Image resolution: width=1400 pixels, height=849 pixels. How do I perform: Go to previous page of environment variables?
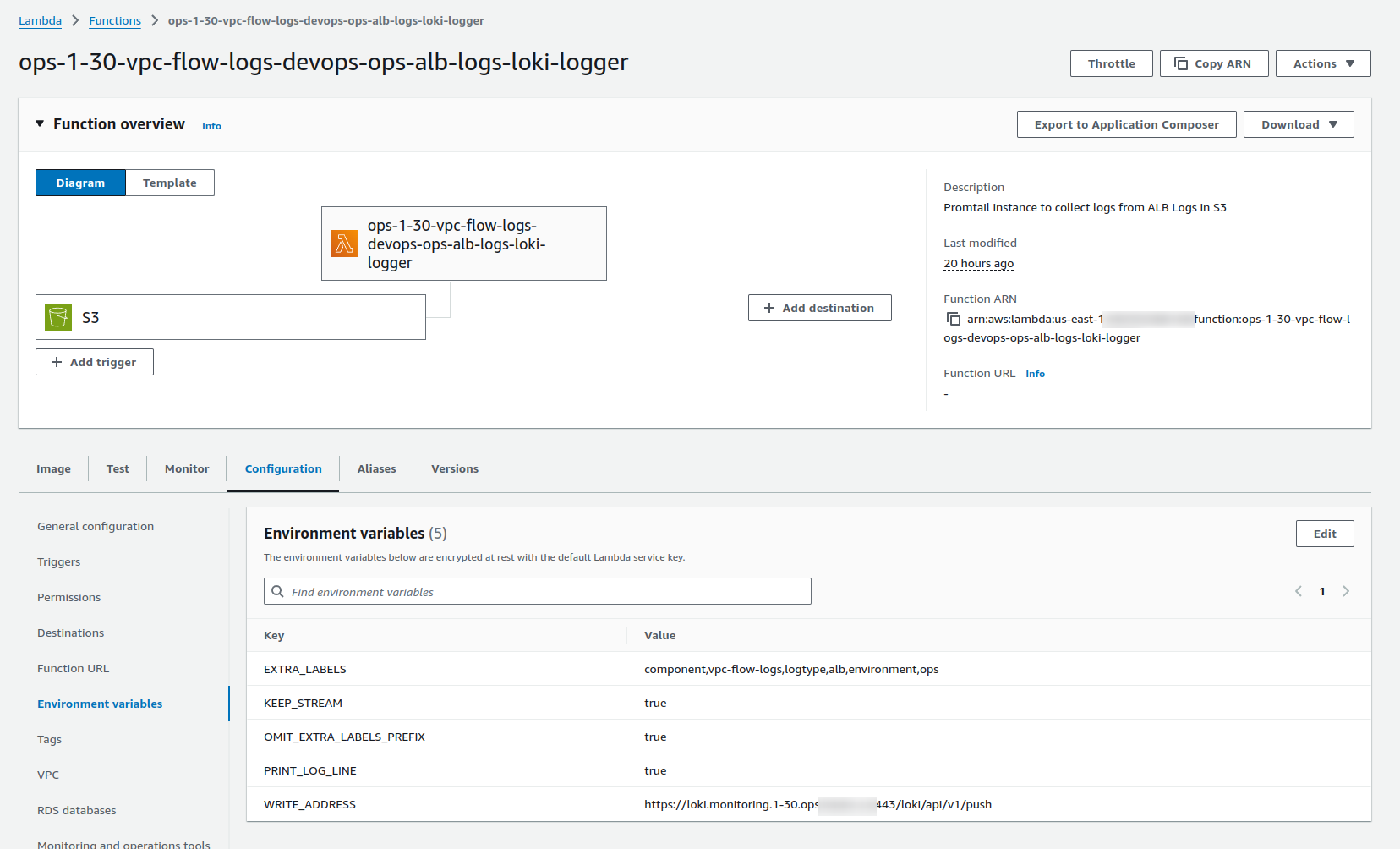point(1299,591)
